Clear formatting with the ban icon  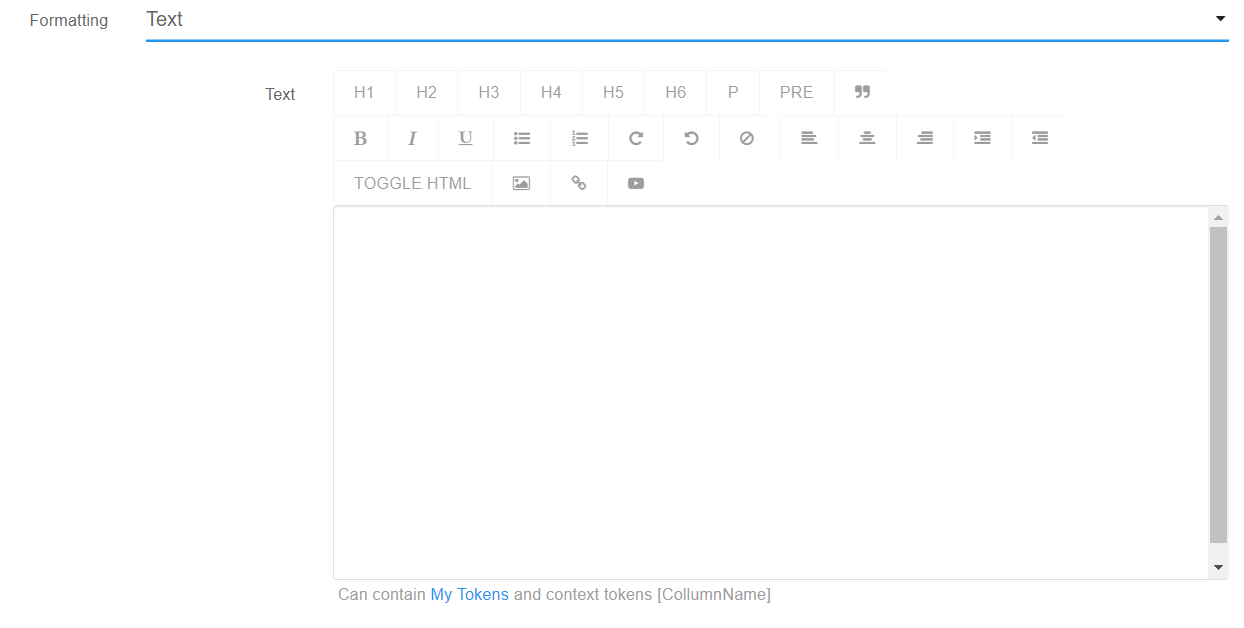(x=747, y=138)
